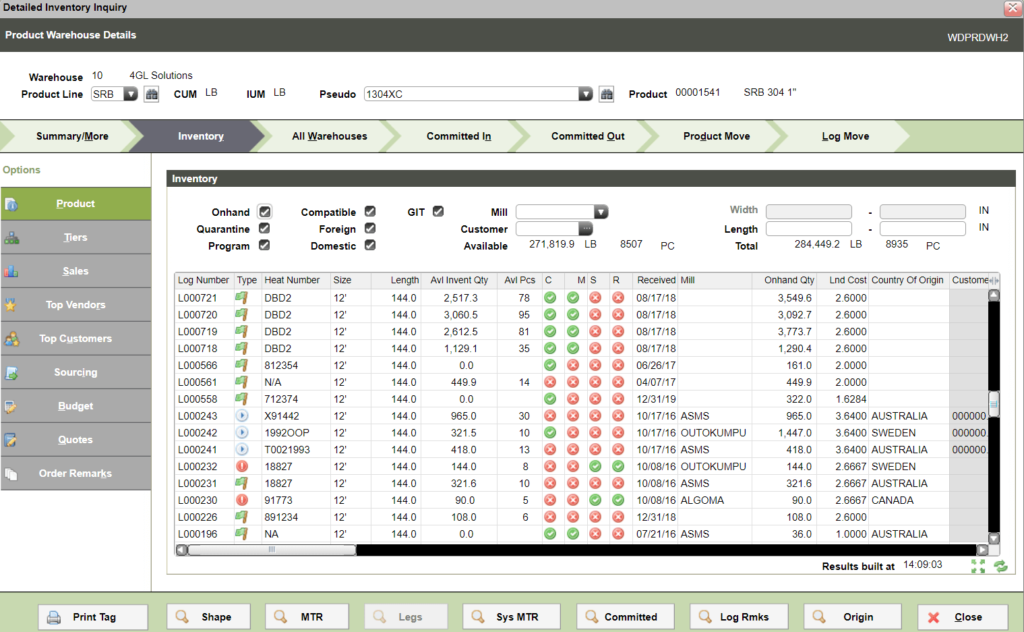Click the Length minimum input field
Image resolution: width=1024 pixels, height=632 pixels.
point(808,229)
